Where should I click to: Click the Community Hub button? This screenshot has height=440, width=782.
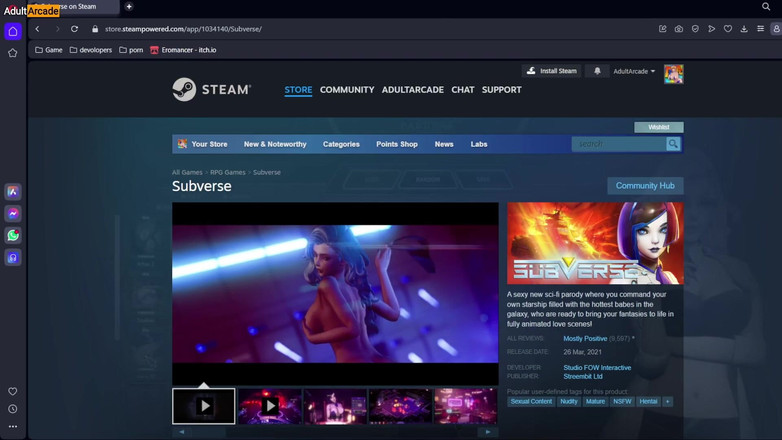click(645, 186)
